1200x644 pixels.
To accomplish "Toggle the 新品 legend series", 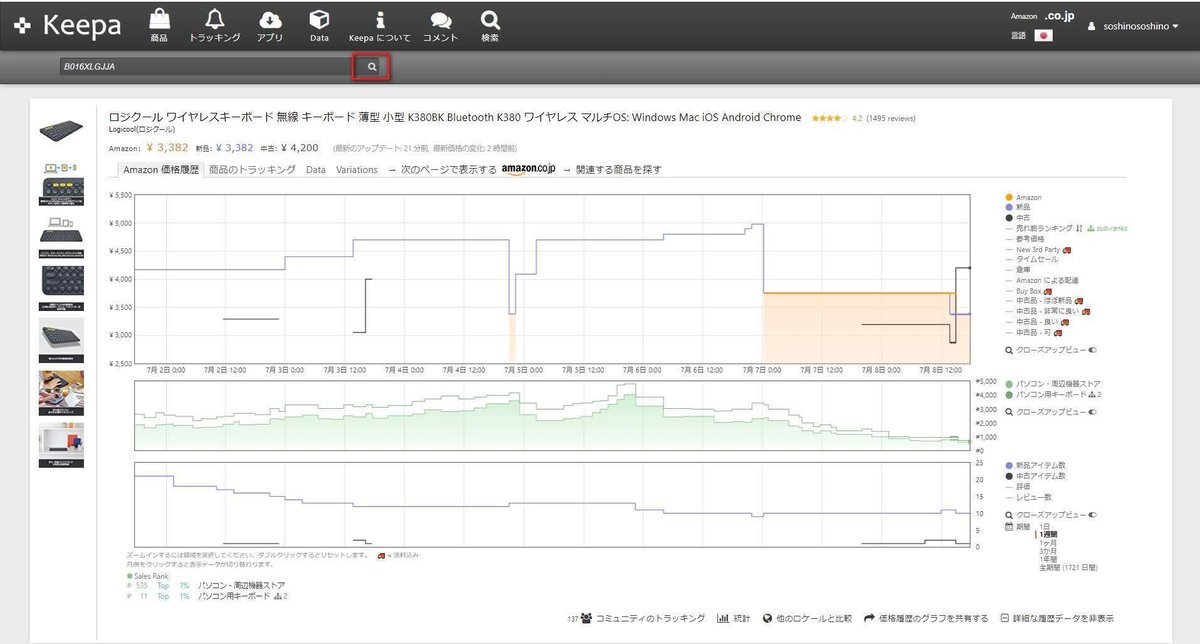I will [x=1020, y=207].
